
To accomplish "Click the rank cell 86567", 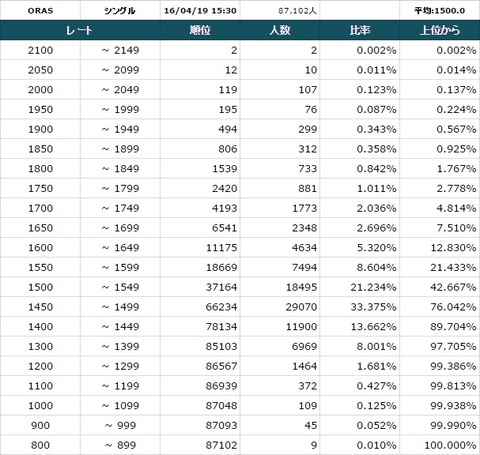I will pos(200,366).
